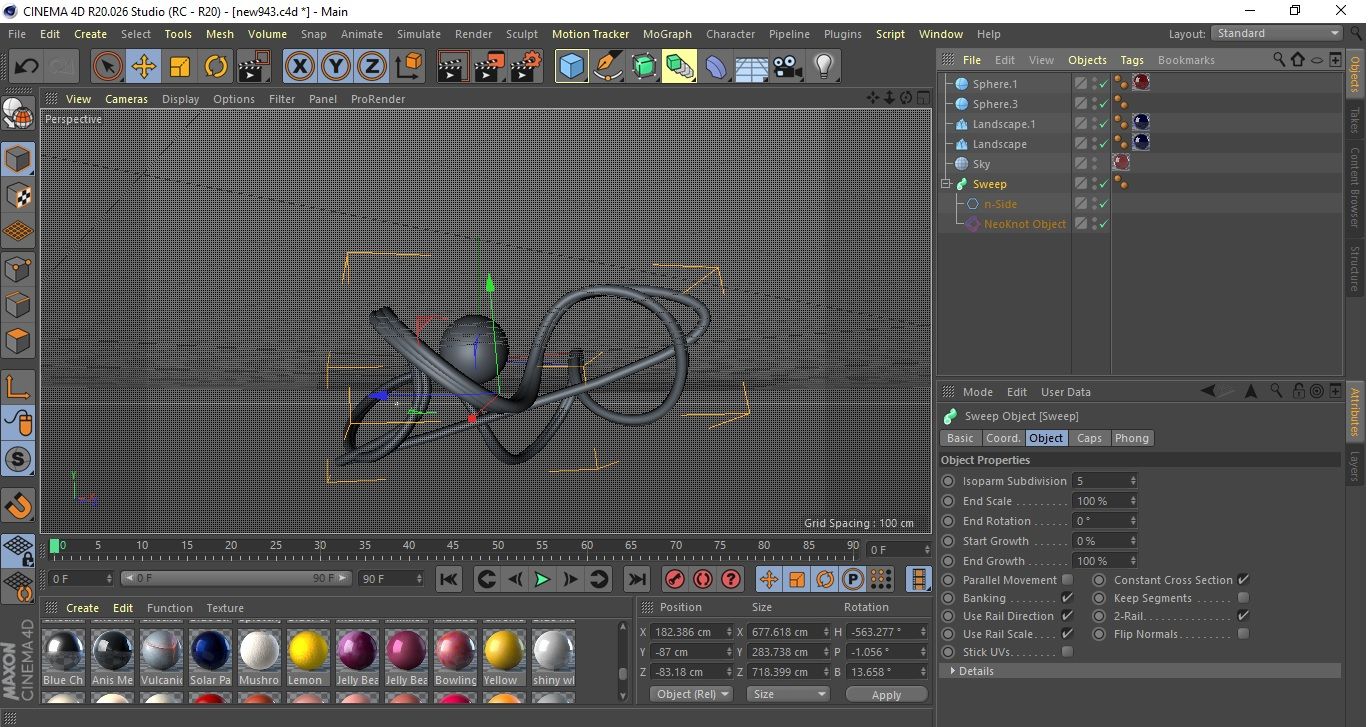Open Edit Render Settings icon

tap(526, 67)
